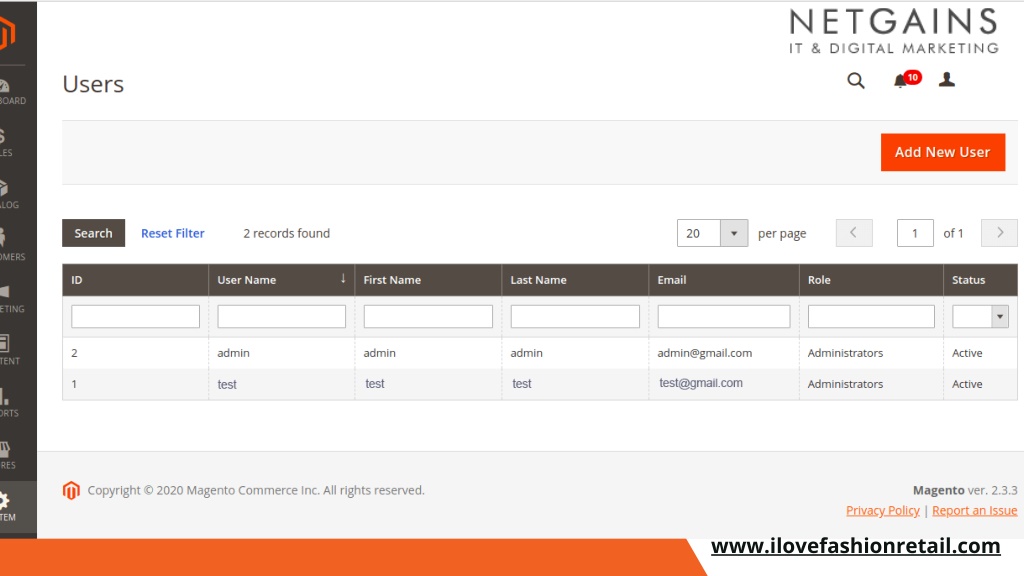The height and width of the screenshot is (576, 1024).
Task: Sort by First Name column header
Action: click(x=428, y=280)
